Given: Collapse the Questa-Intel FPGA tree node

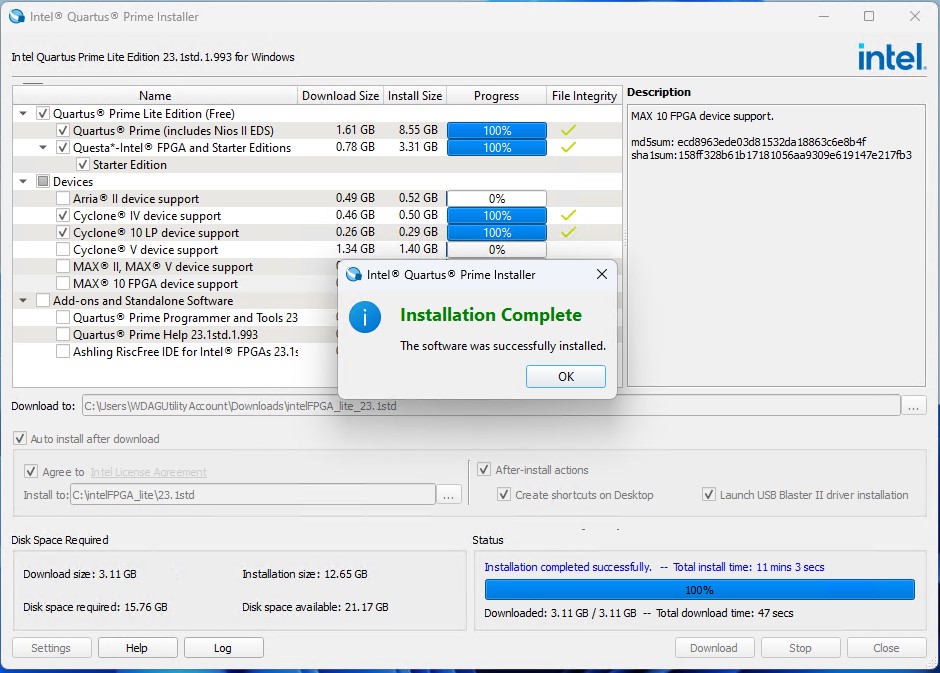Looking at the screenshot, I should point(43,147).
